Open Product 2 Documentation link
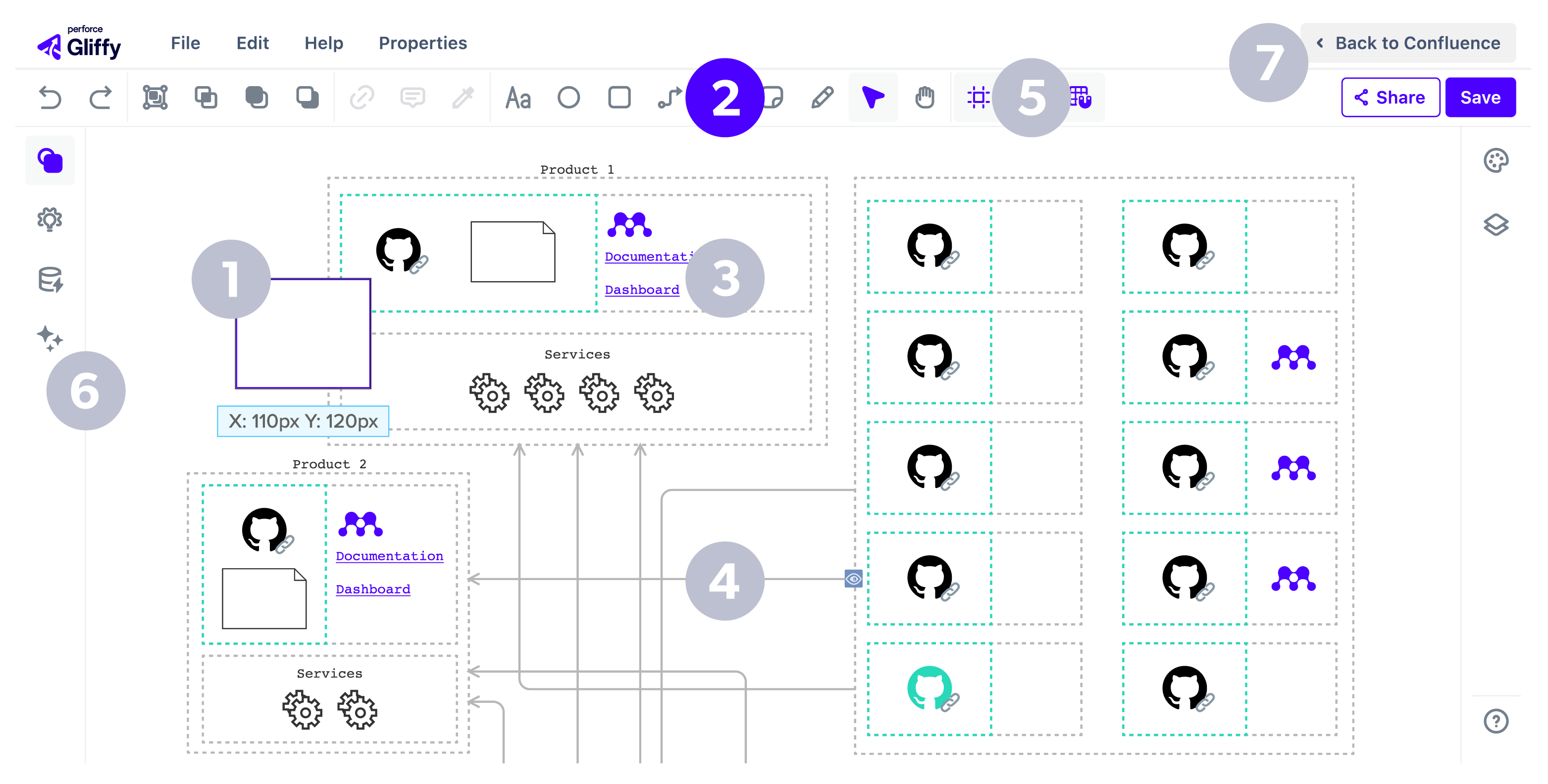This screenshot has height=784, width=1548. (389, 556)
